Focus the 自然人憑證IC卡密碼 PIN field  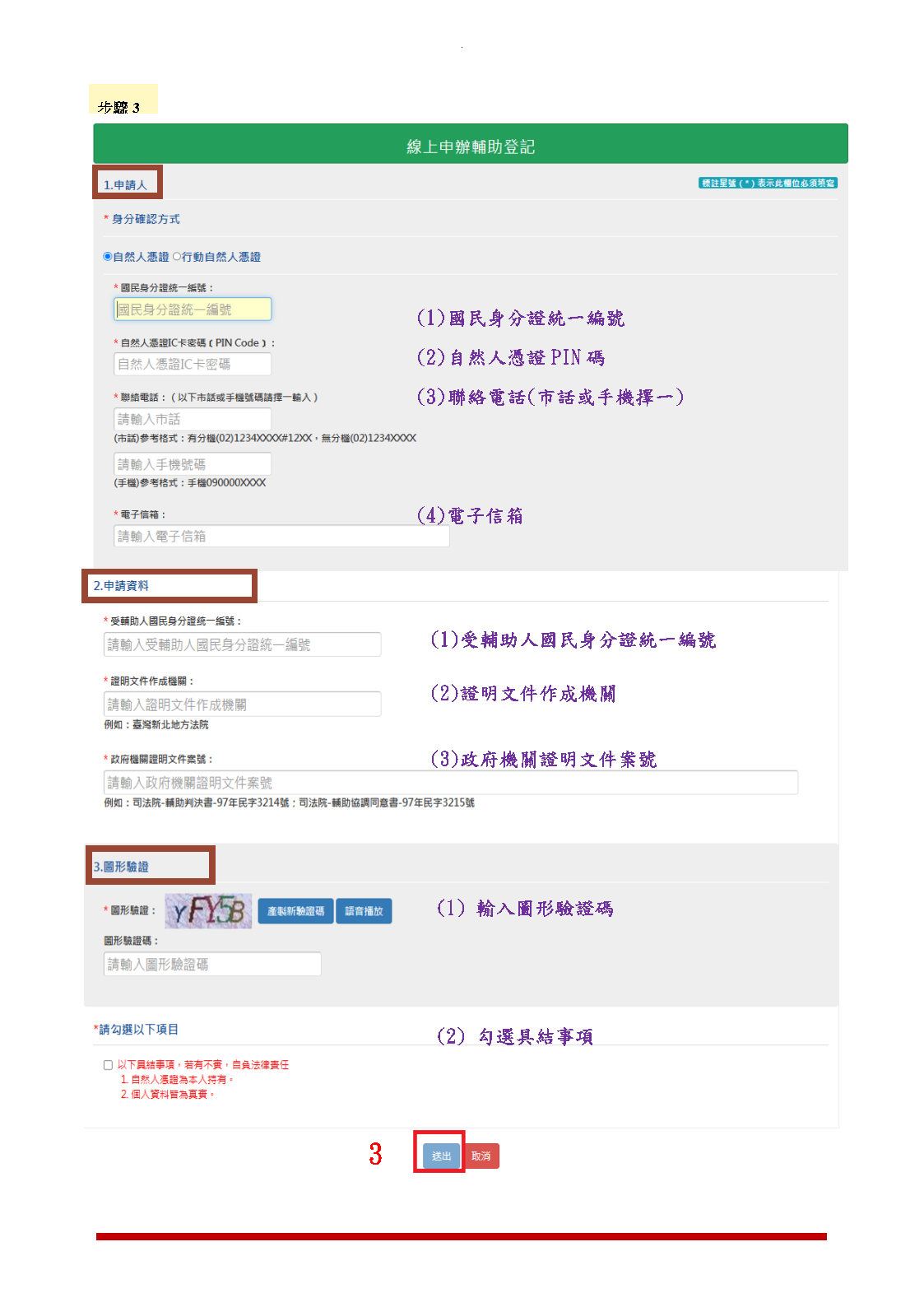(x=193, y=364)
